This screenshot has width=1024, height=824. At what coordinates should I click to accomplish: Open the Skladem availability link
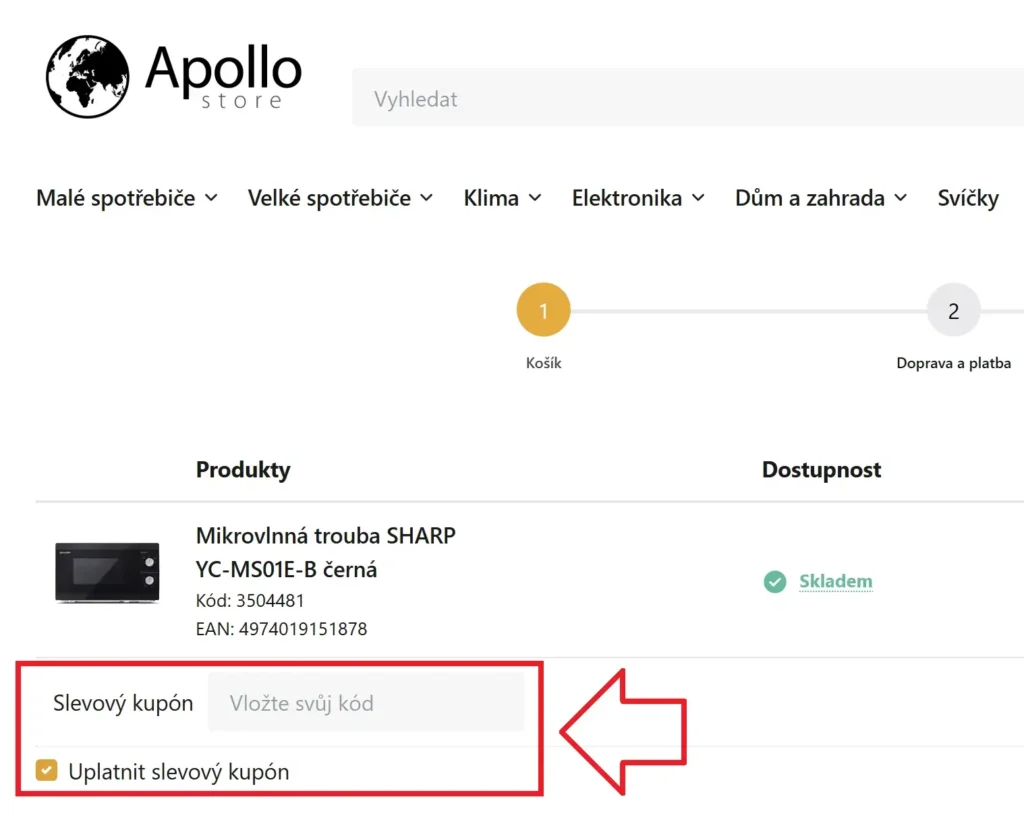pyautogui.click(x=836, y=581)
